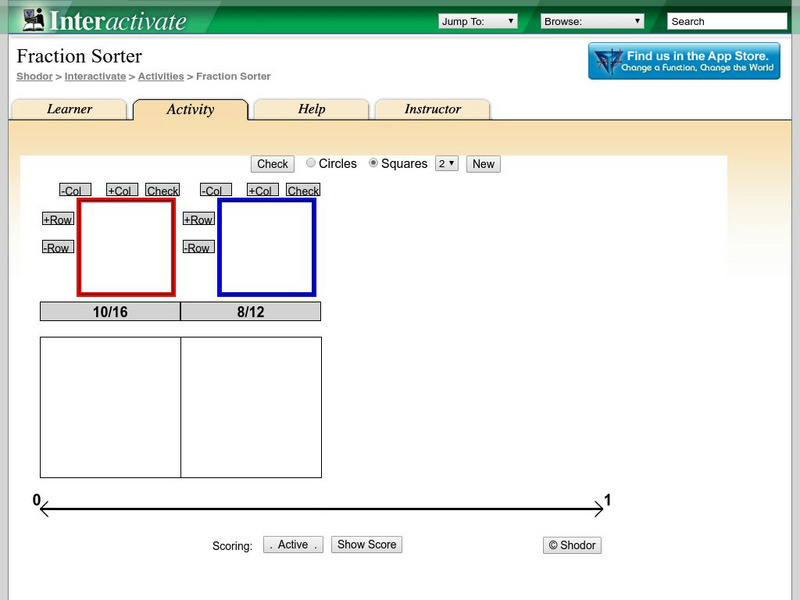Remove a row from the blue square
Screen dimensions: 800x600
point(198,247)
